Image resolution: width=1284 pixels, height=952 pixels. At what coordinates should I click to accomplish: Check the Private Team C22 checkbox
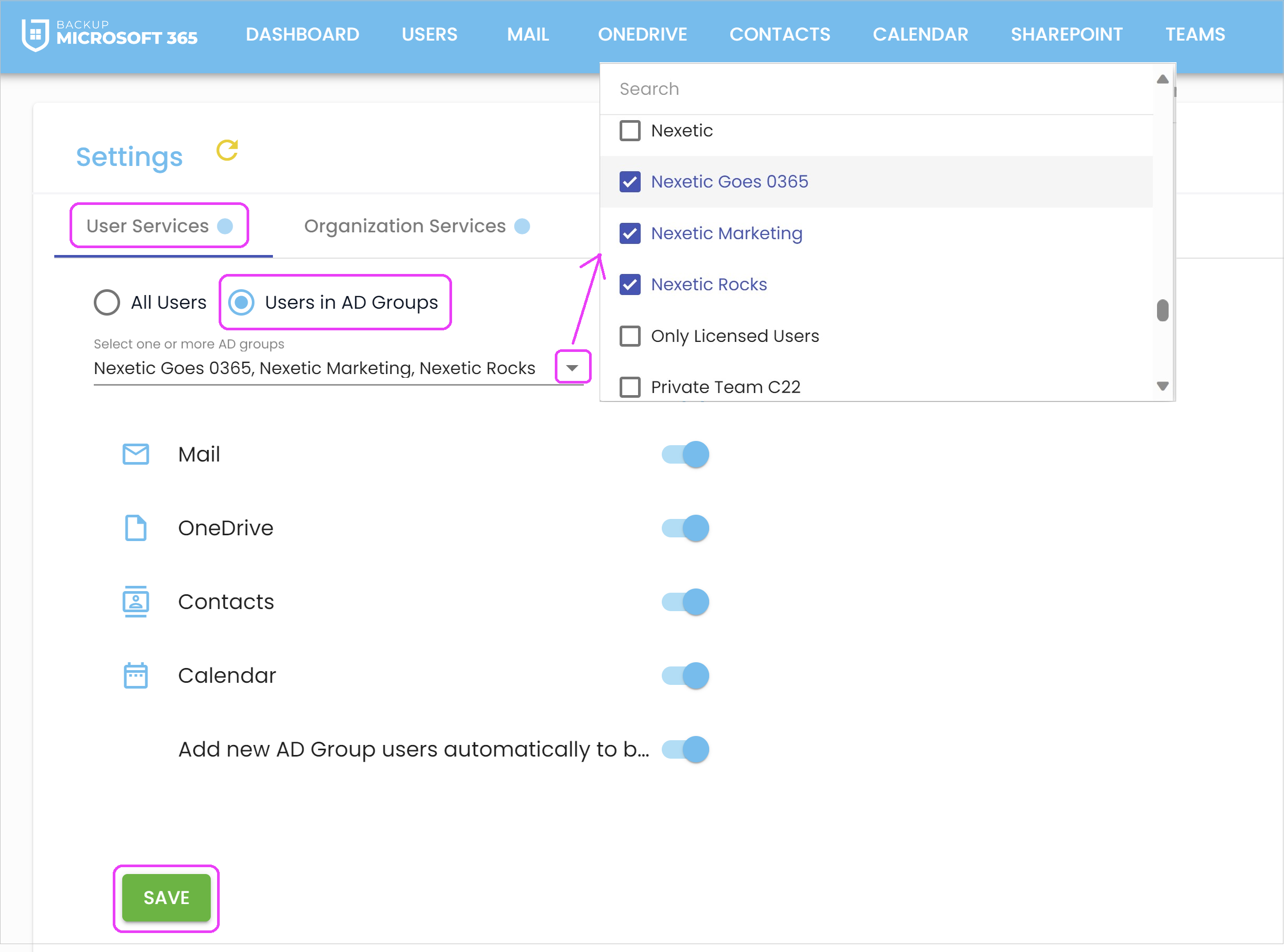pyautogui.click(x=630, y=387)
